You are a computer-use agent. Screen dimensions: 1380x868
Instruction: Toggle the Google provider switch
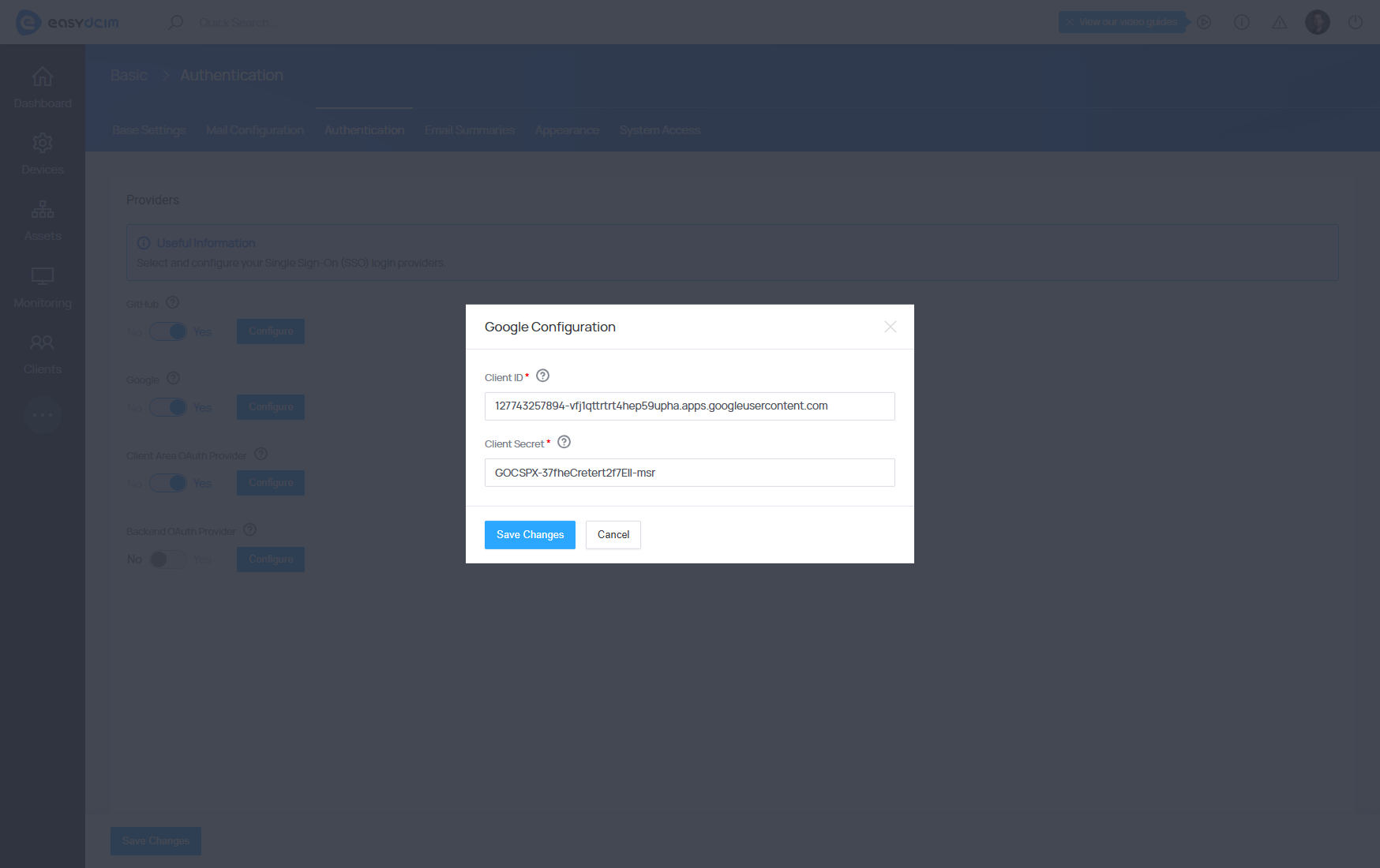click(x=168, y=407)
